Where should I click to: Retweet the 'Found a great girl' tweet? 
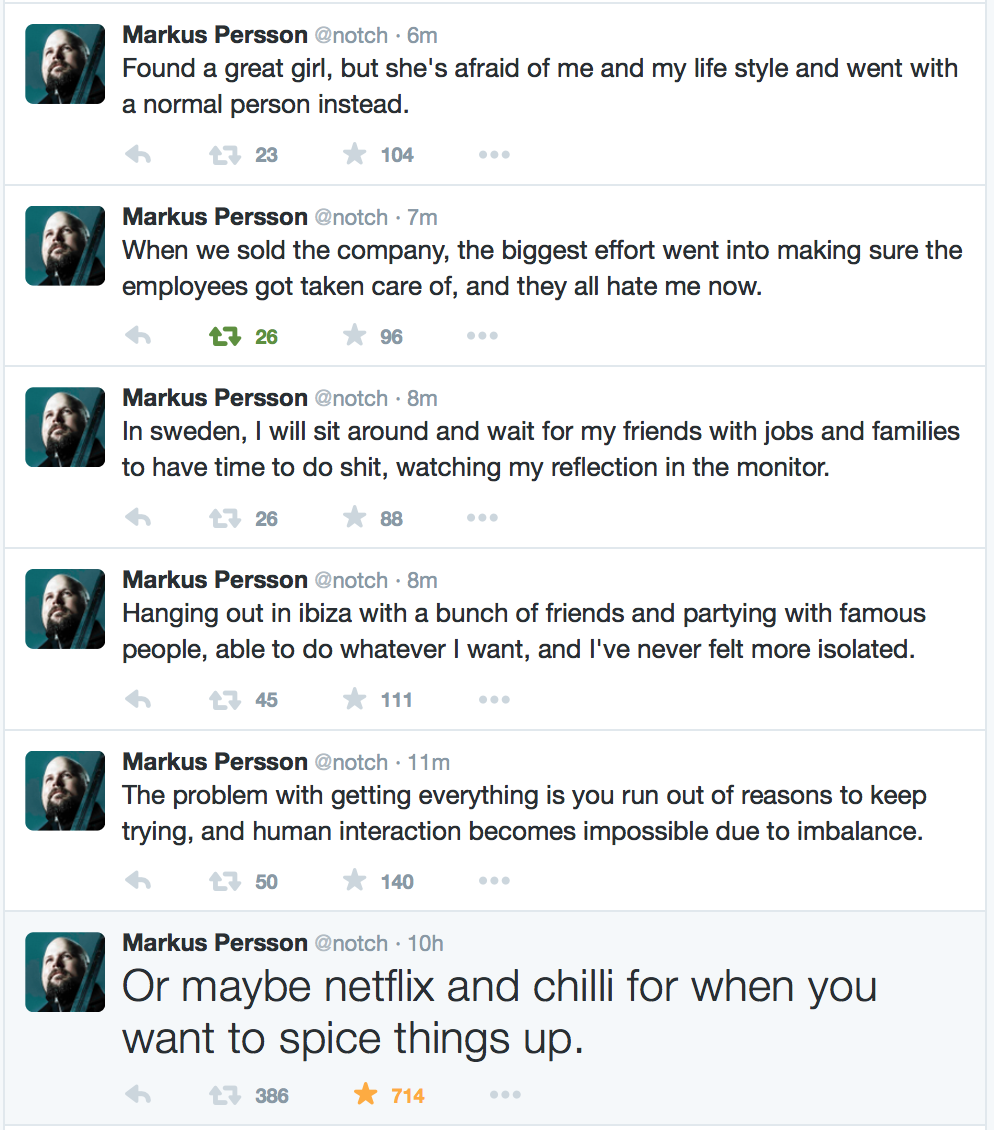225,155
